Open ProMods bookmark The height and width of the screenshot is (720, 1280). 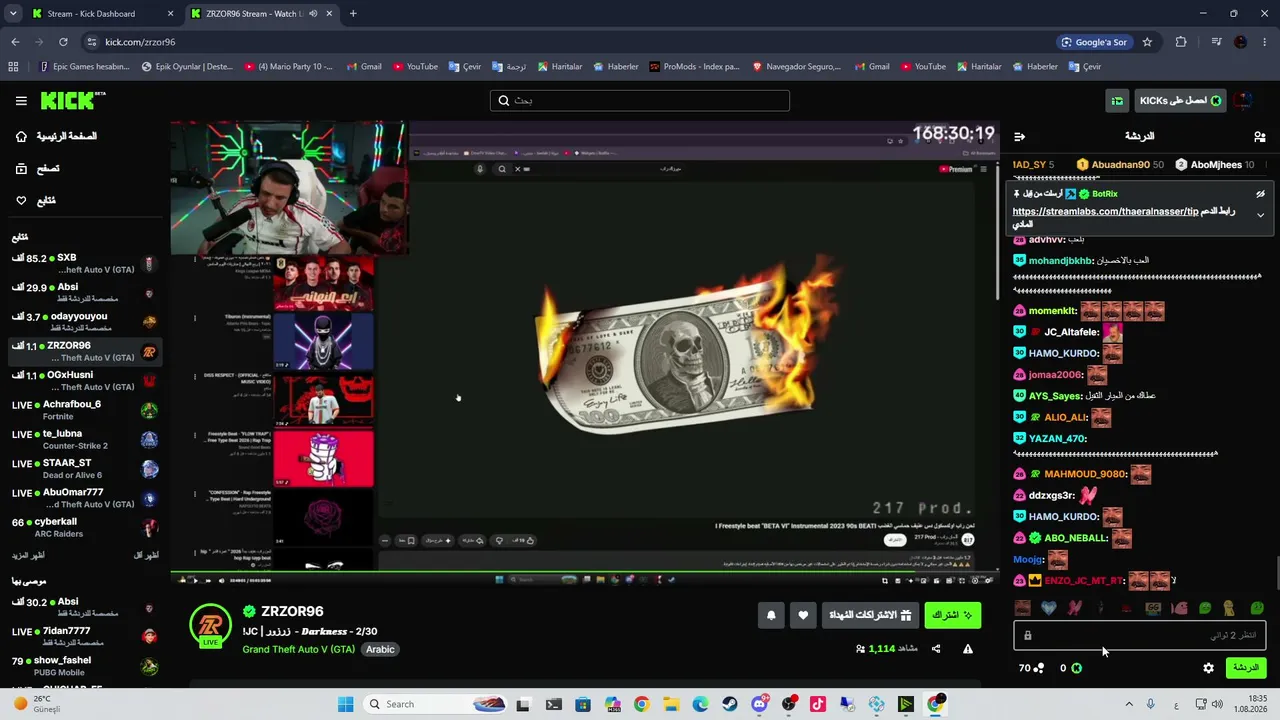coord(694,67)
